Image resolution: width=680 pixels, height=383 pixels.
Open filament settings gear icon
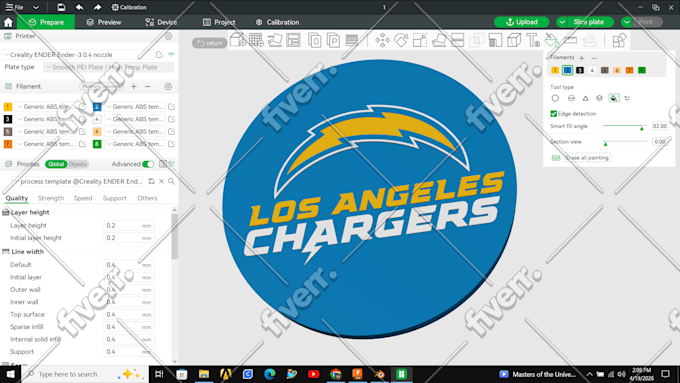[168, 87]
